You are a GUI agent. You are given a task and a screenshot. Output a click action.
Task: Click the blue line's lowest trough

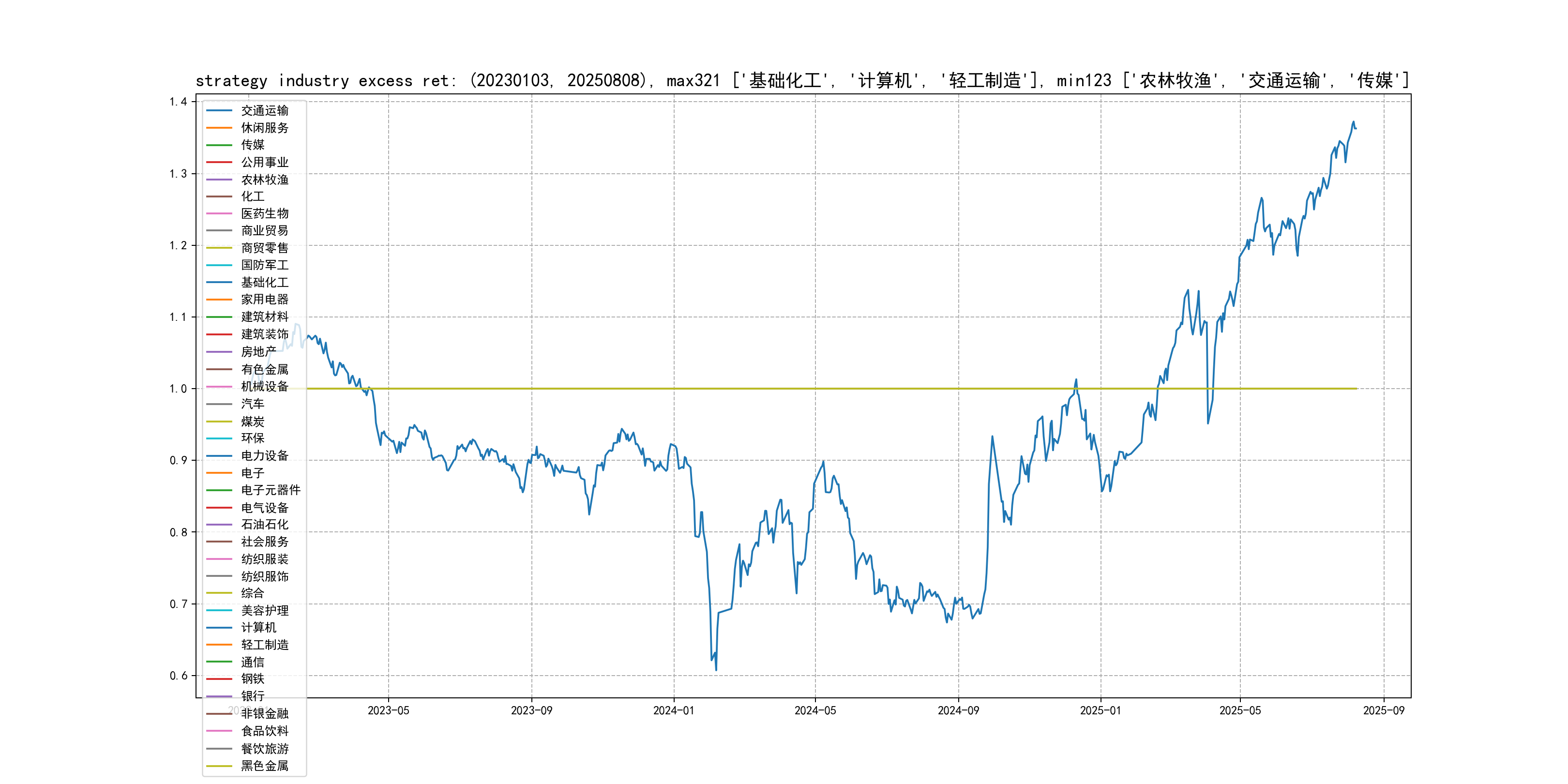click(x=716, y=670)
